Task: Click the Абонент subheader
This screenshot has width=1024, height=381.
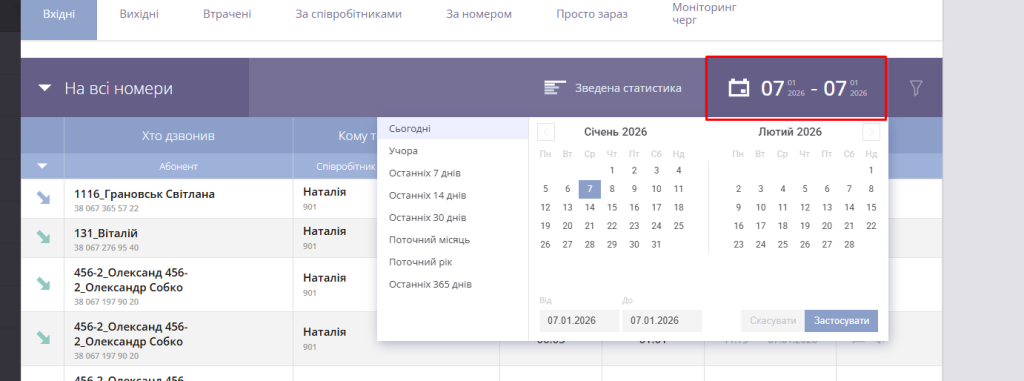Action: pos(178,166)
